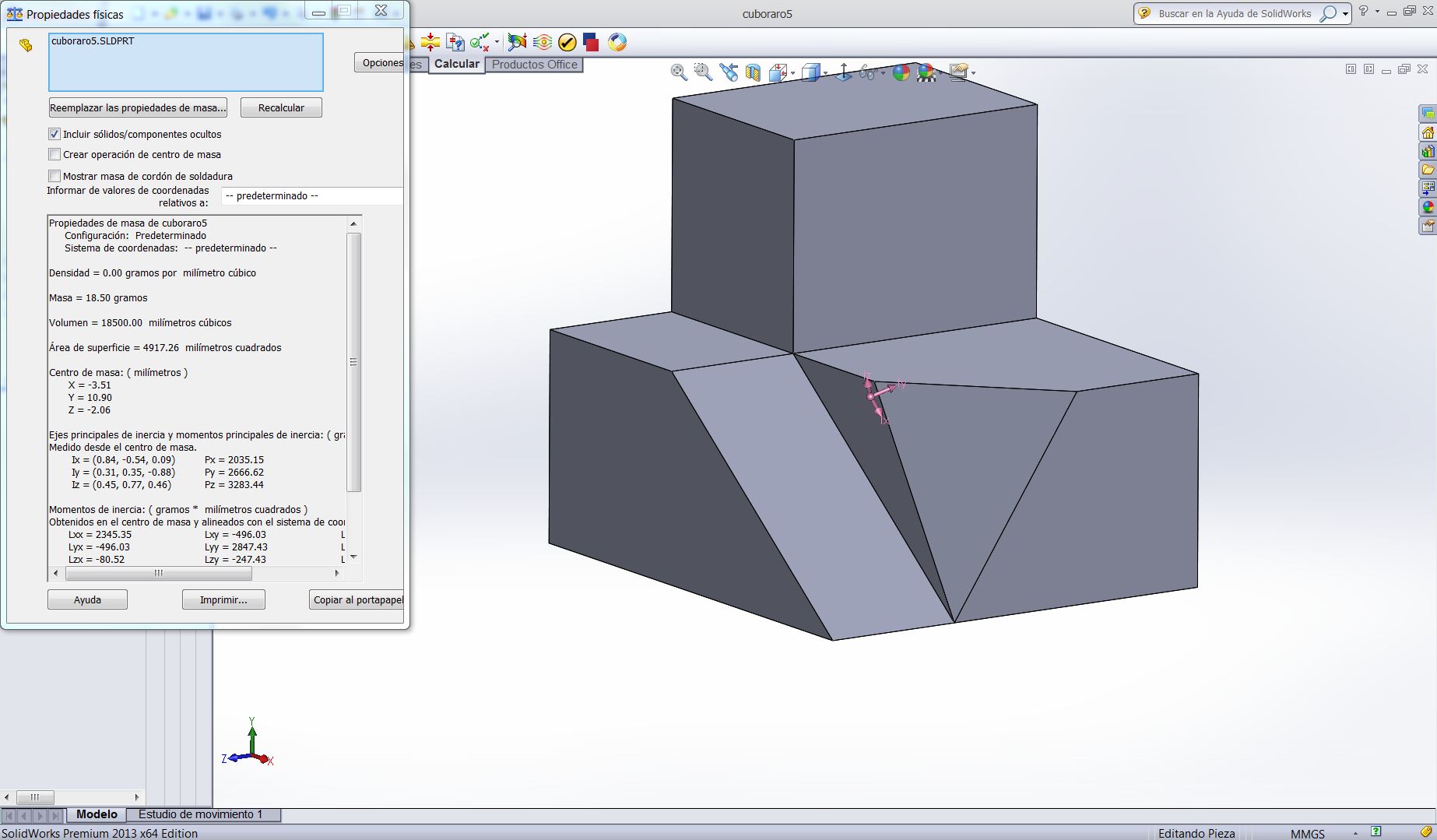This screenshot has height=840, width=1437.
Task: Click the View Settings monitor icon
Action: point(958,72)
